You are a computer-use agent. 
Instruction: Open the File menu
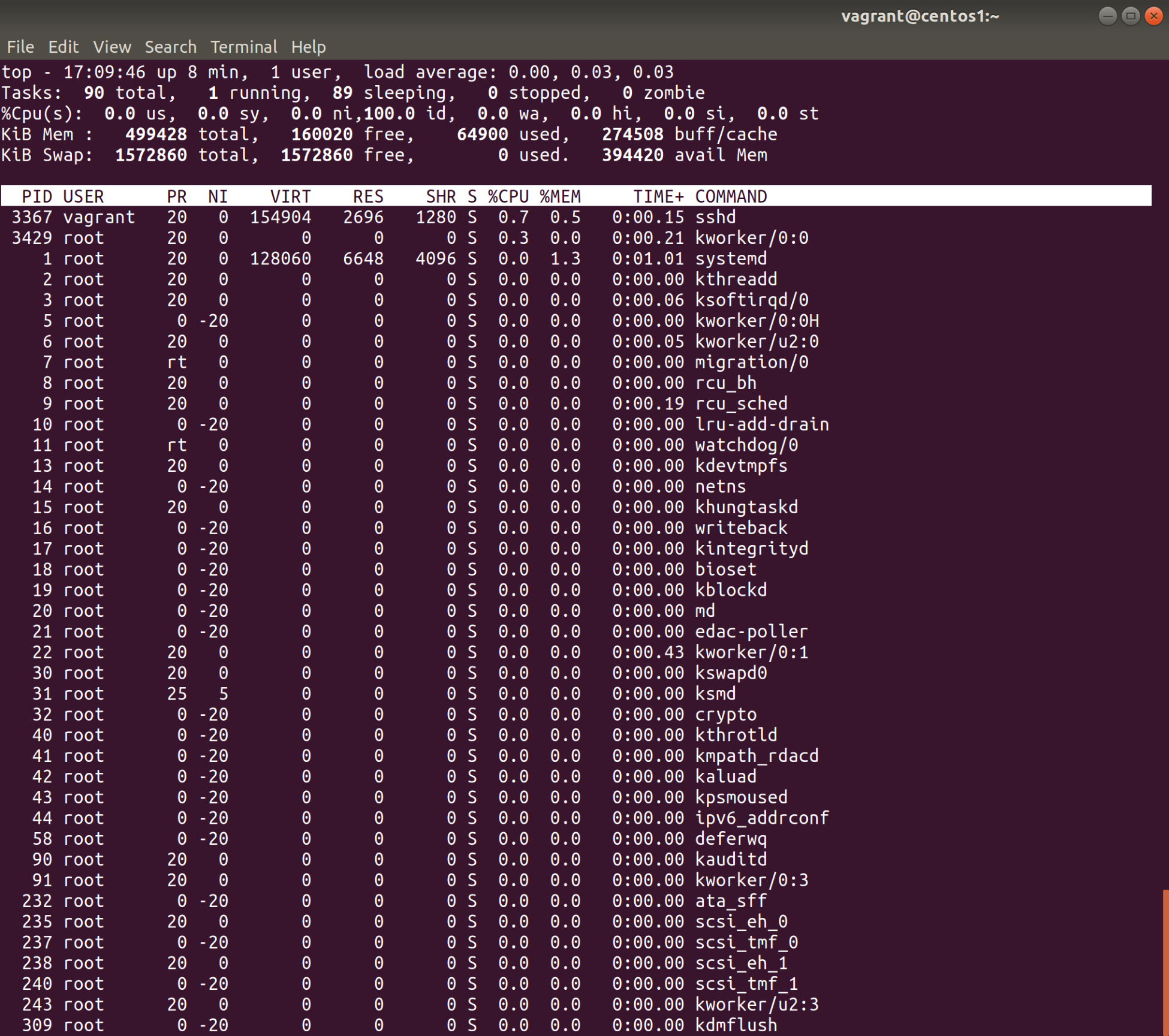(x=20, y=47)
